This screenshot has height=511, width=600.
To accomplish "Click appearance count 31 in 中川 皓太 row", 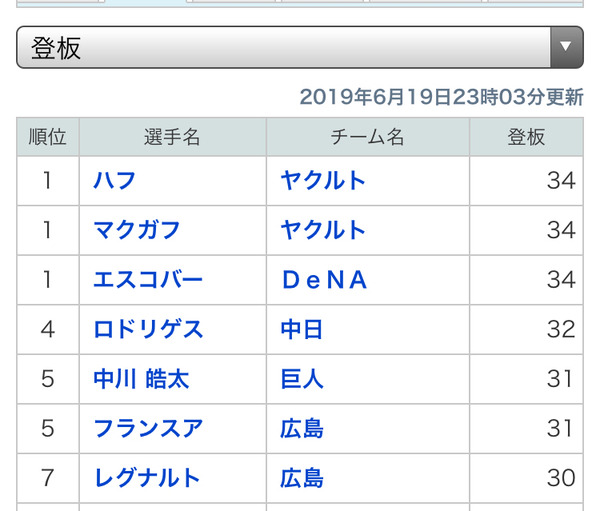I will click(559, 379).
